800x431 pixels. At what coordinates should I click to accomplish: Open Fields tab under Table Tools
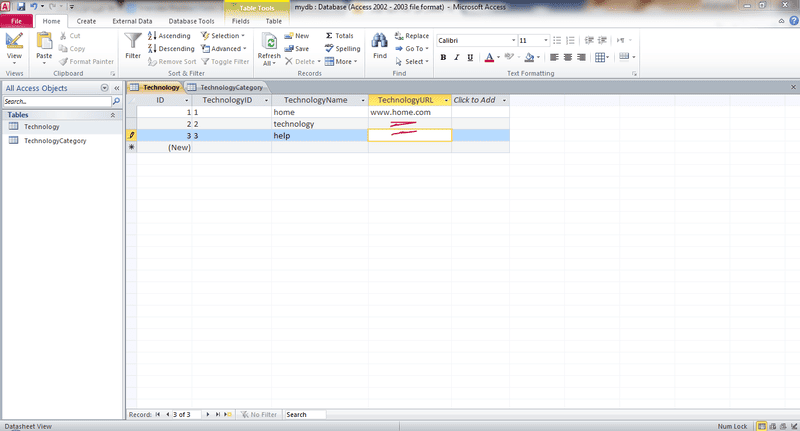(x=240, y=21)
